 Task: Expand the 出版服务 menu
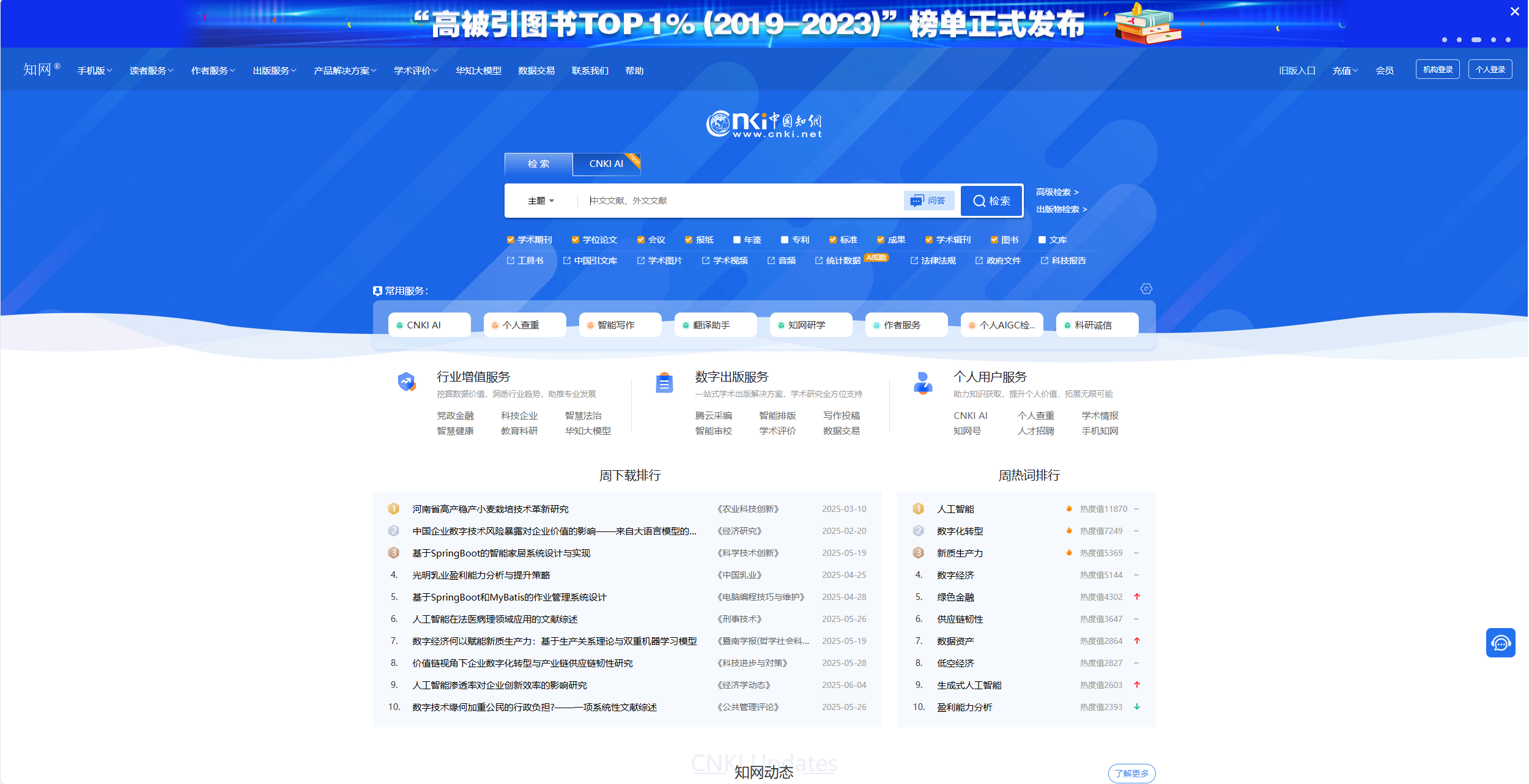pyautogui.click(x=275, y=71)
